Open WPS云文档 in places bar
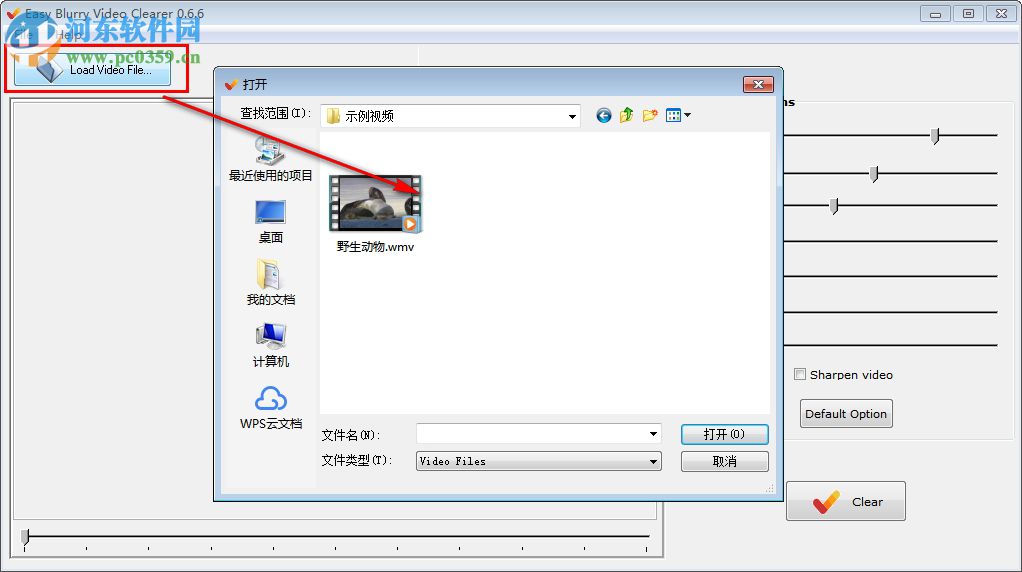Screen dimensions: 1022x572 pyautogui.click(x=270, y=408)
